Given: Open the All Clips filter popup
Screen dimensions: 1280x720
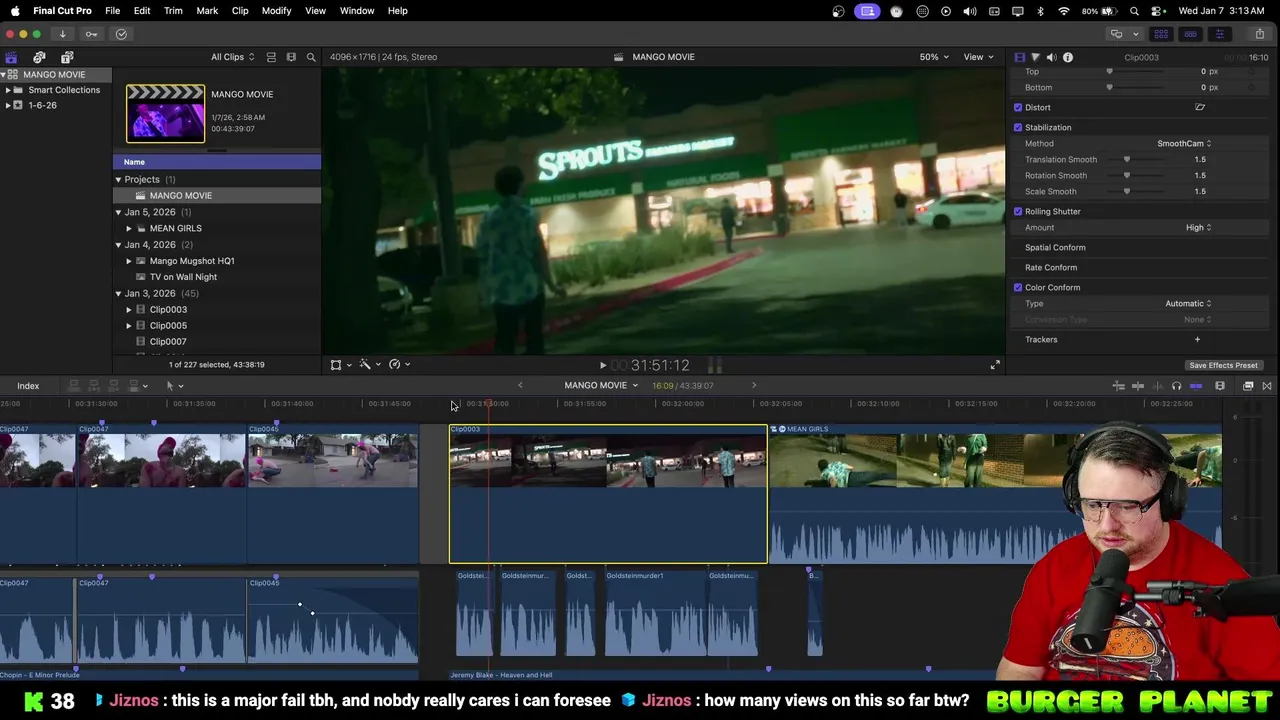Looking at the screenshot, I should click(232, 57).
